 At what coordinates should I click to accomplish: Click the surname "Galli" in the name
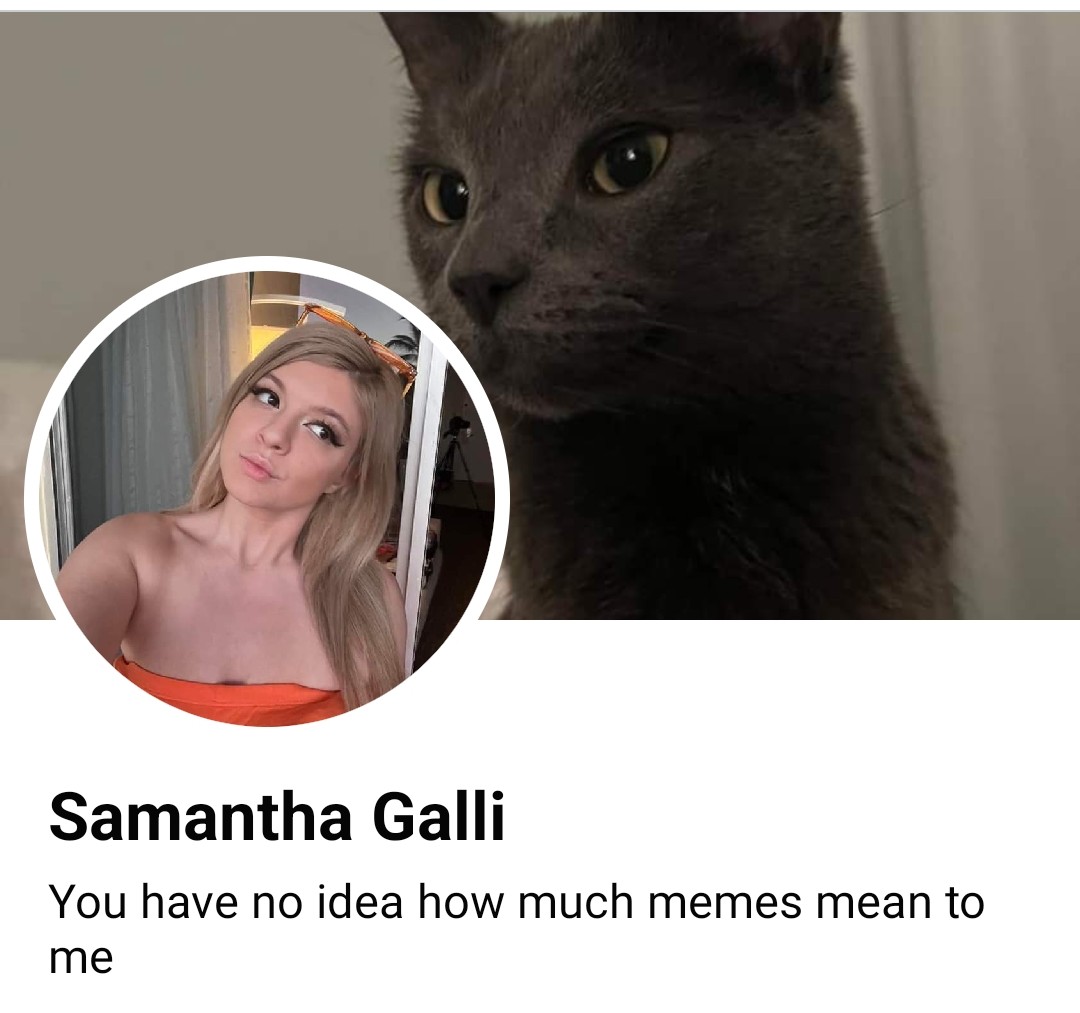439,817
